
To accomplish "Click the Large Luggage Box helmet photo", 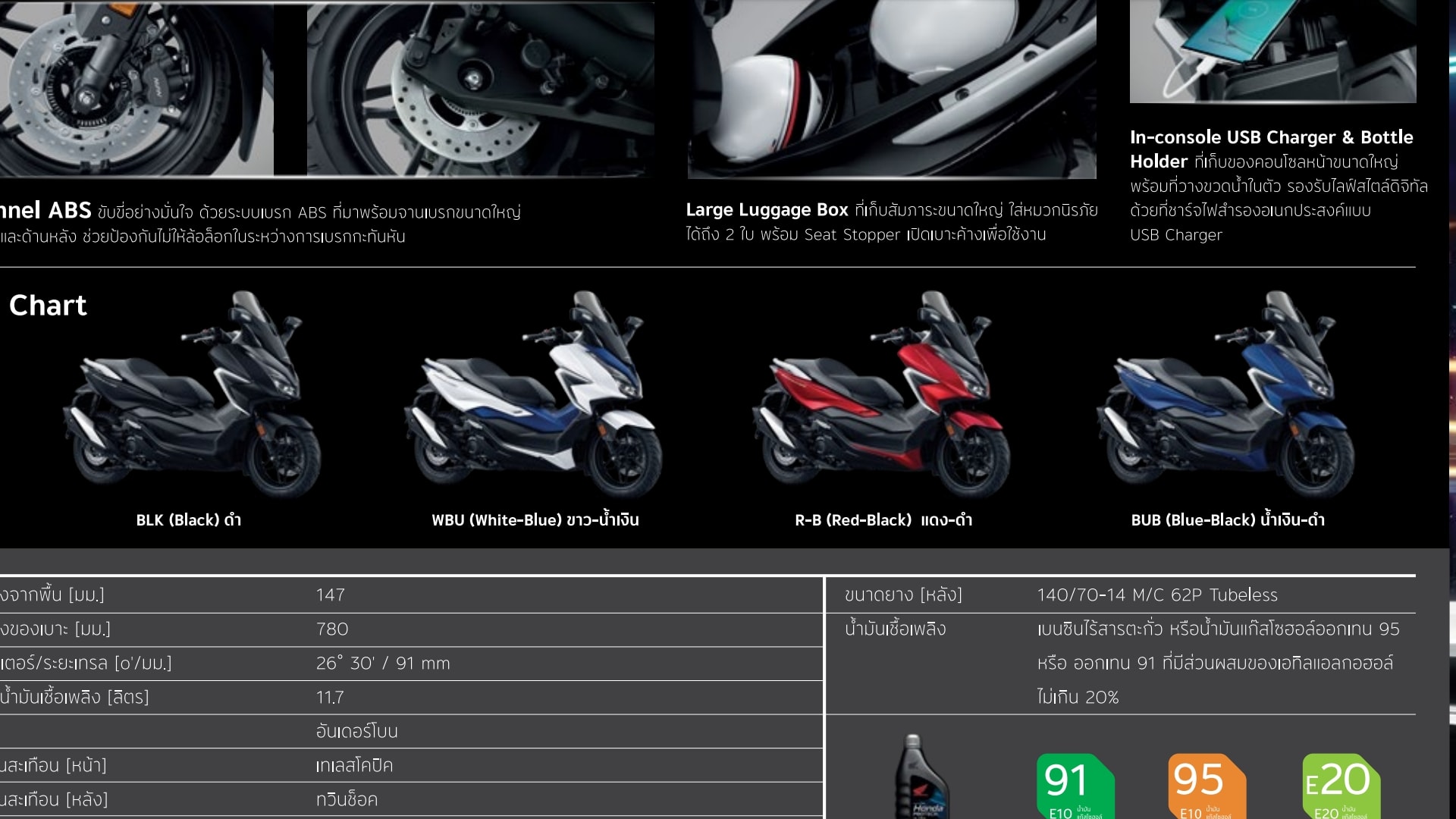I will 892,87.
